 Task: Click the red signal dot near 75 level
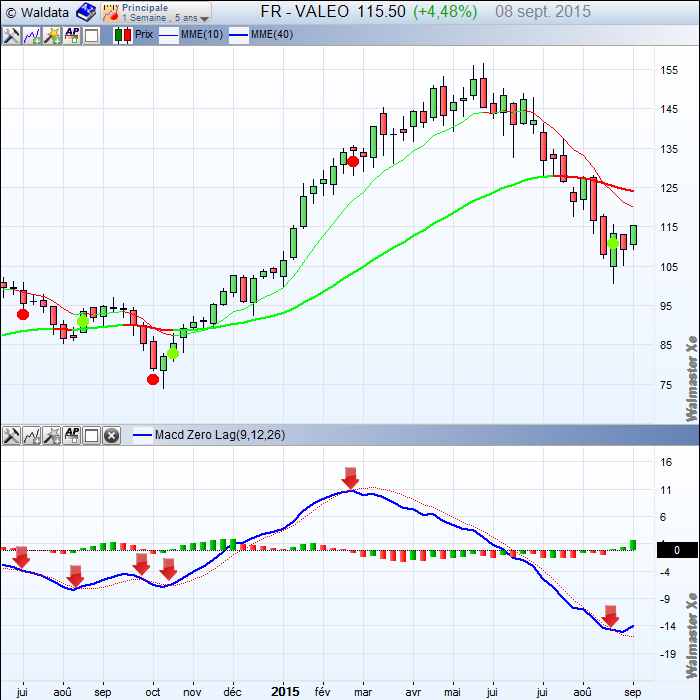[153, 379]
